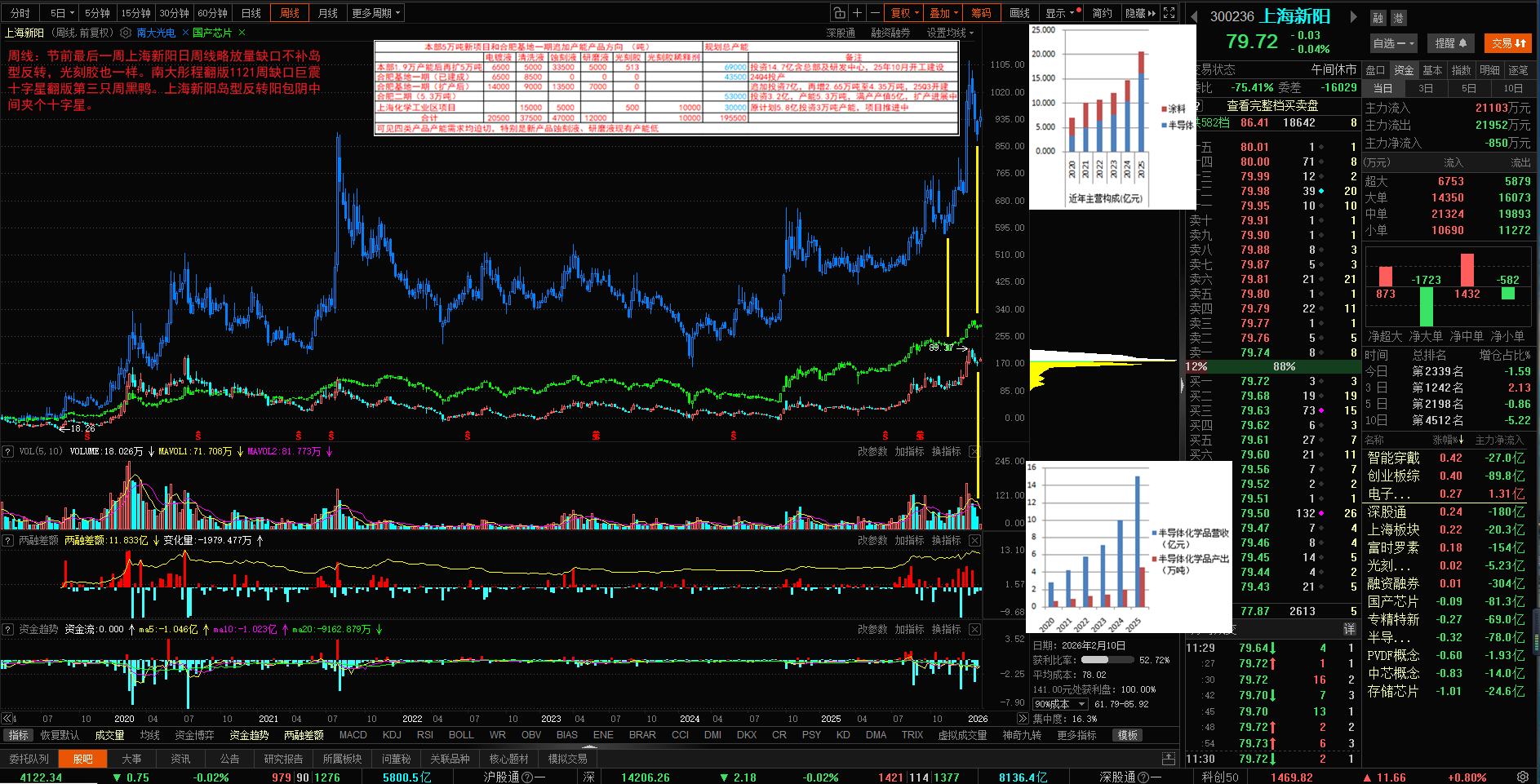This screenshot has width=1540, height=784.
Task: Toggle the 筹码 chip distribution panel
Action: click(x=981, y=13)
